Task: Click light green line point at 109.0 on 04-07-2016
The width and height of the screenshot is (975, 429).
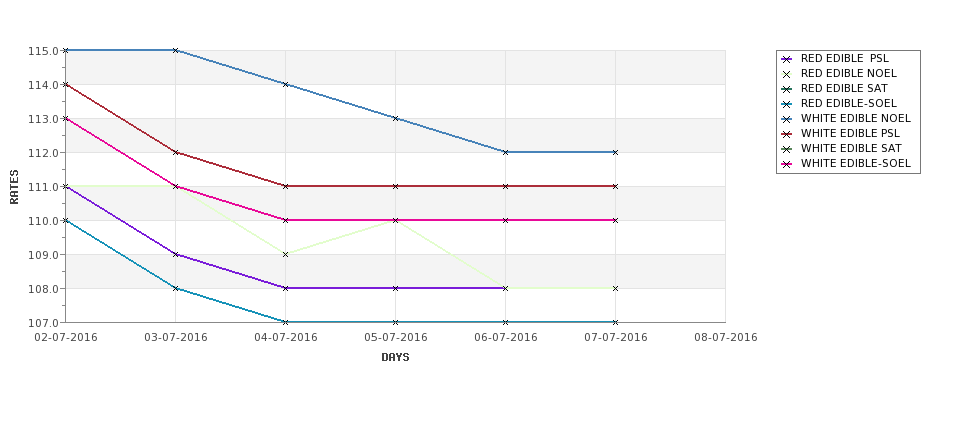Action: pyautogui.click(x=285, y=254)
